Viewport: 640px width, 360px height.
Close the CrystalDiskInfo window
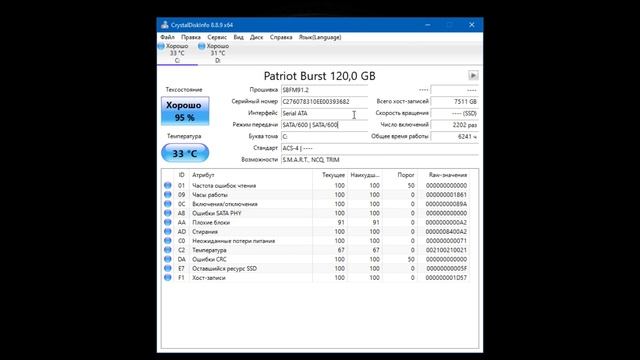point(471,25)
